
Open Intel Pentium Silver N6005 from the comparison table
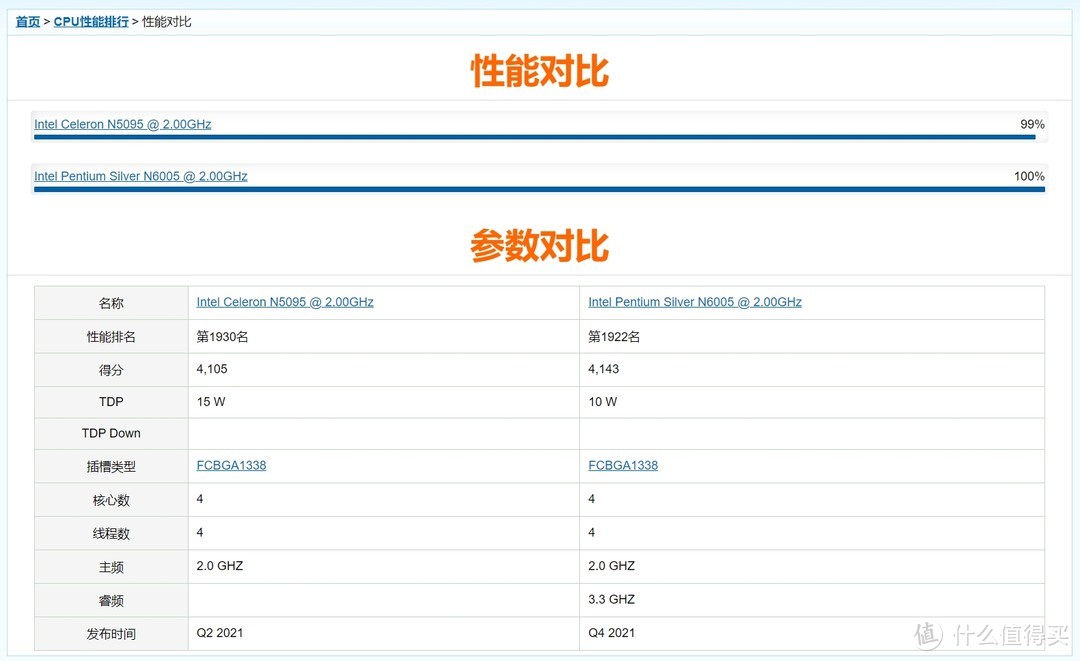click(x=694, y=301)
